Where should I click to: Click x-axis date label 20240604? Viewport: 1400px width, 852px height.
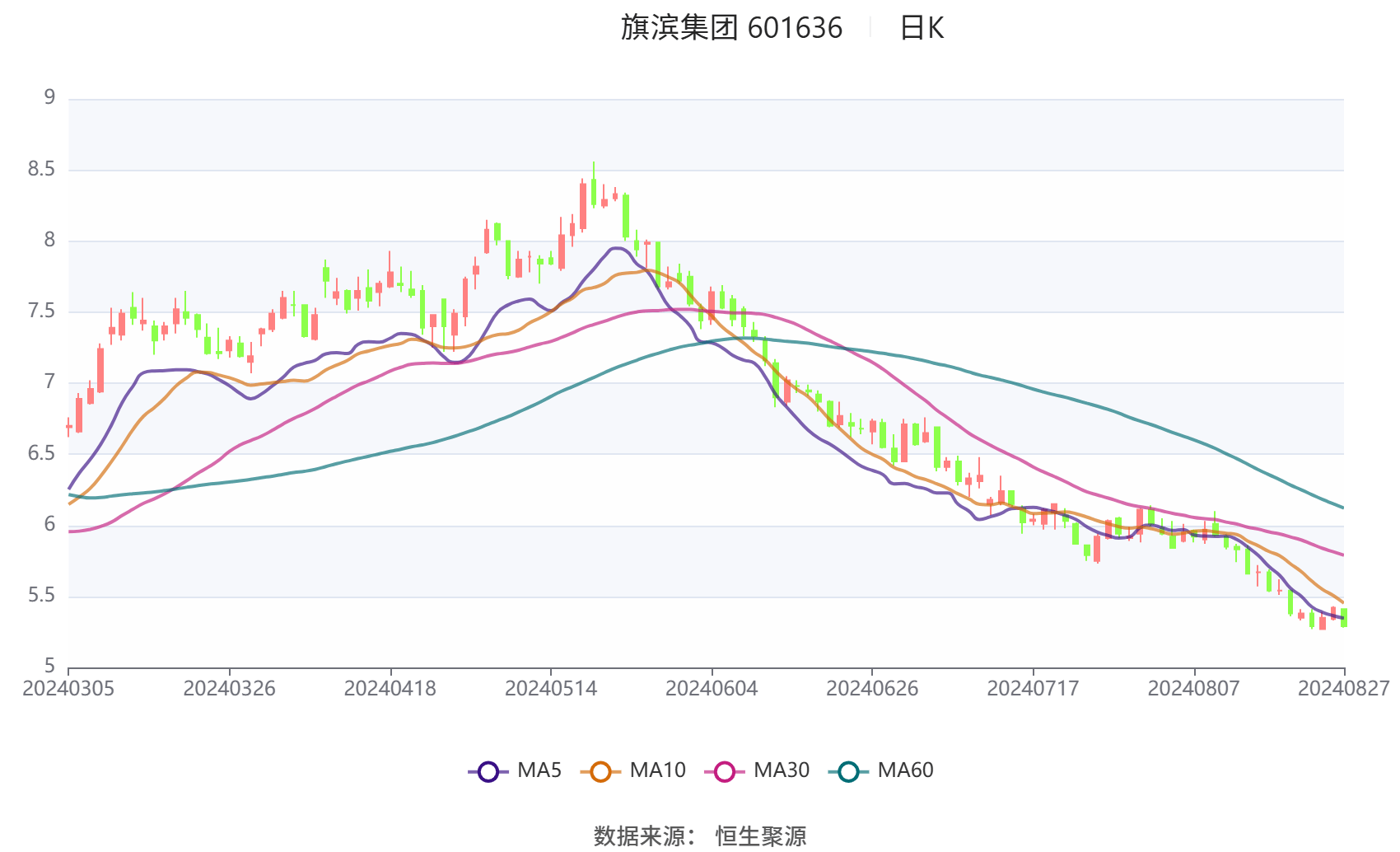point(712,689)
